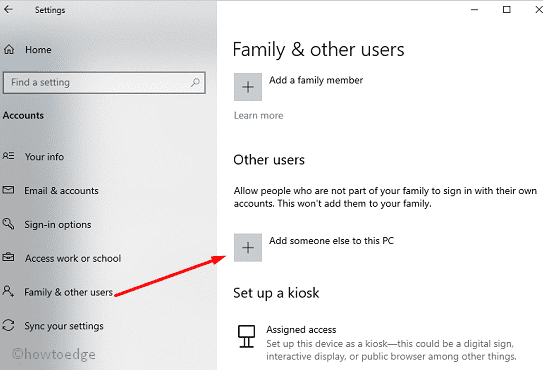
Task: Maximize the Settings window
Action: 507,10
